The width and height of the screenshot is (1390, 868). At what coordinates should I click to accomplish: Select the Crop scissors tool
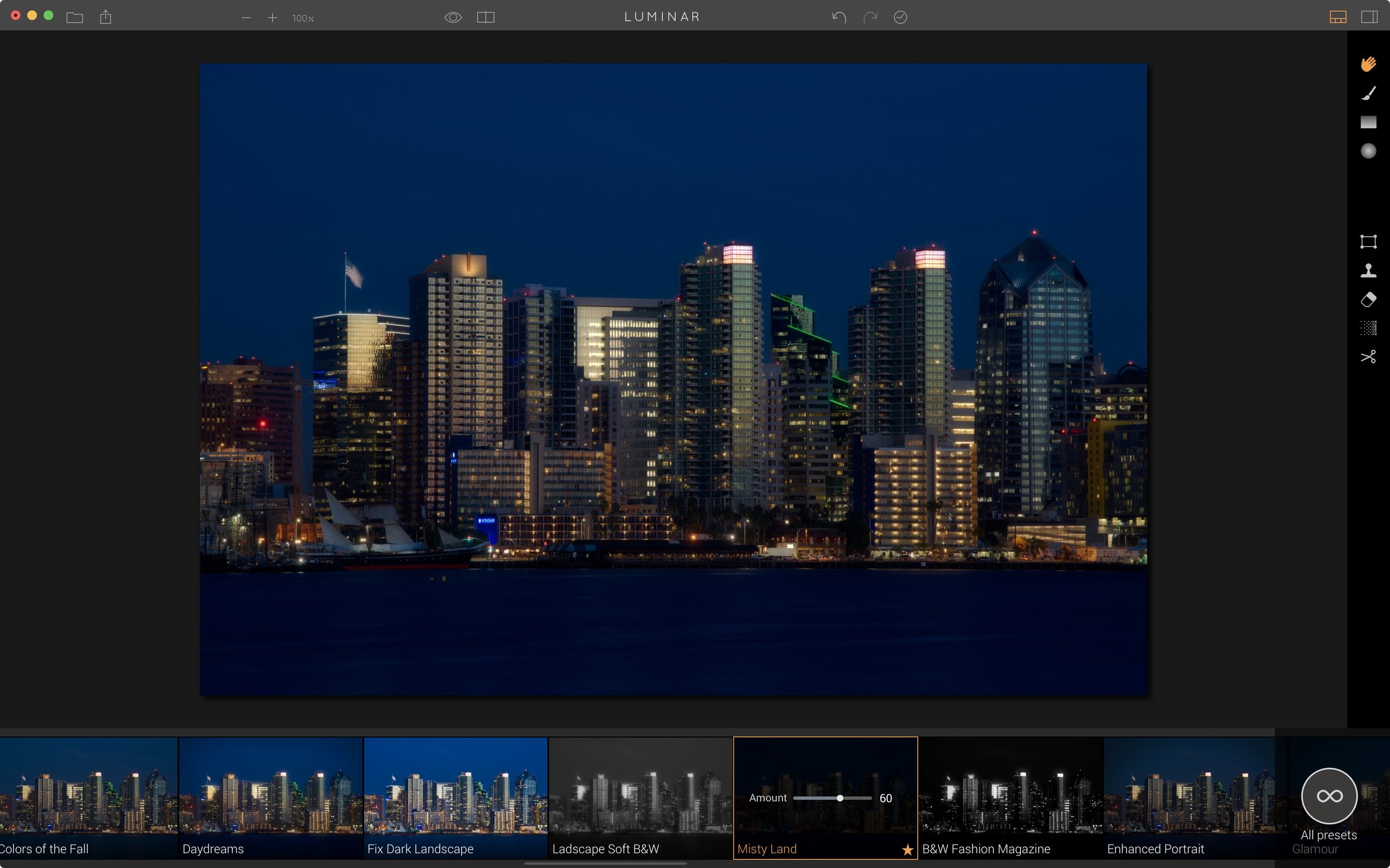1368,357
